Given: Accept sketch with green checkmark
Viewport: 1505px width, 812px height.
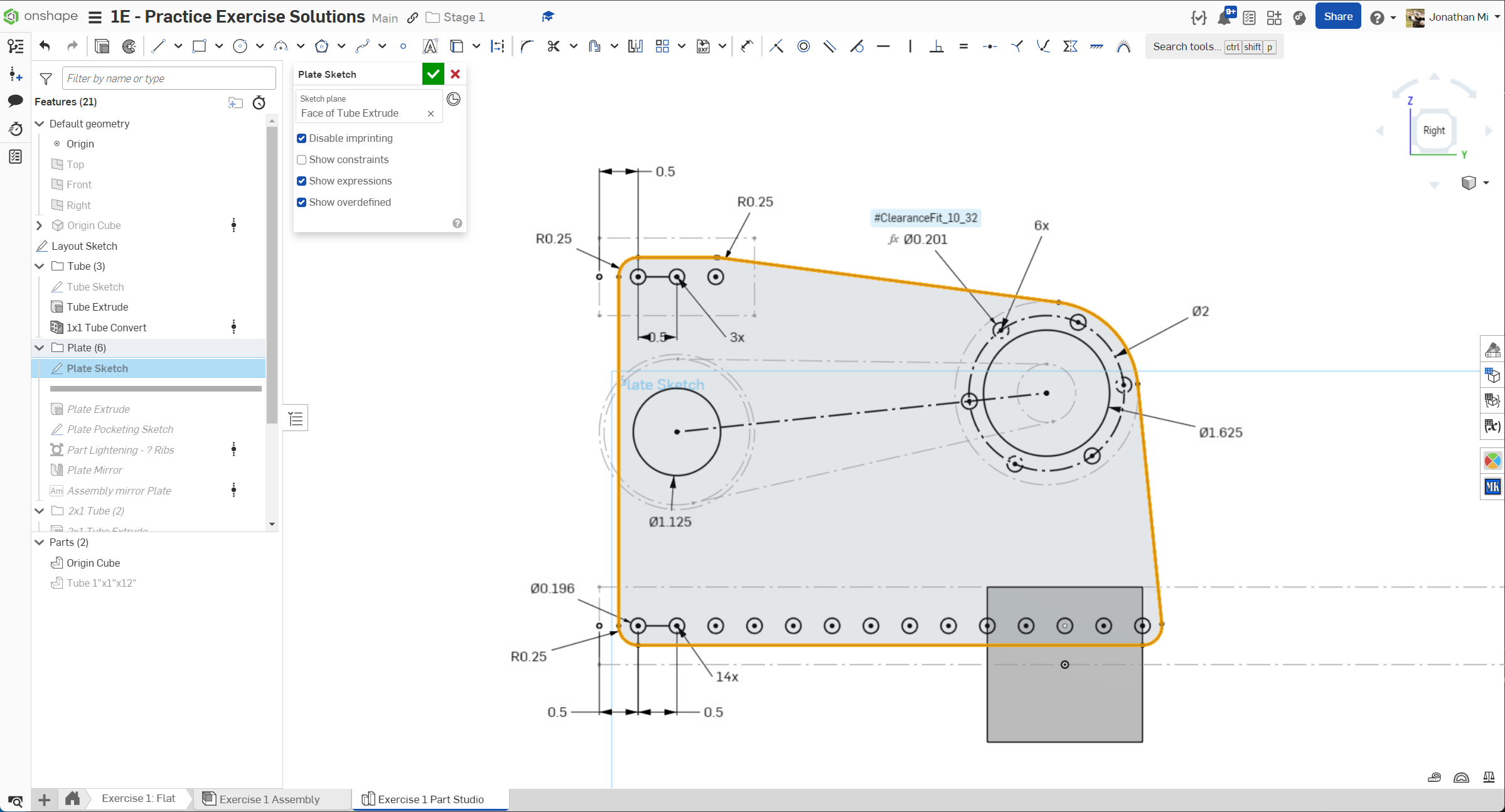Looking at the screenshot, I should pos(433,74).
